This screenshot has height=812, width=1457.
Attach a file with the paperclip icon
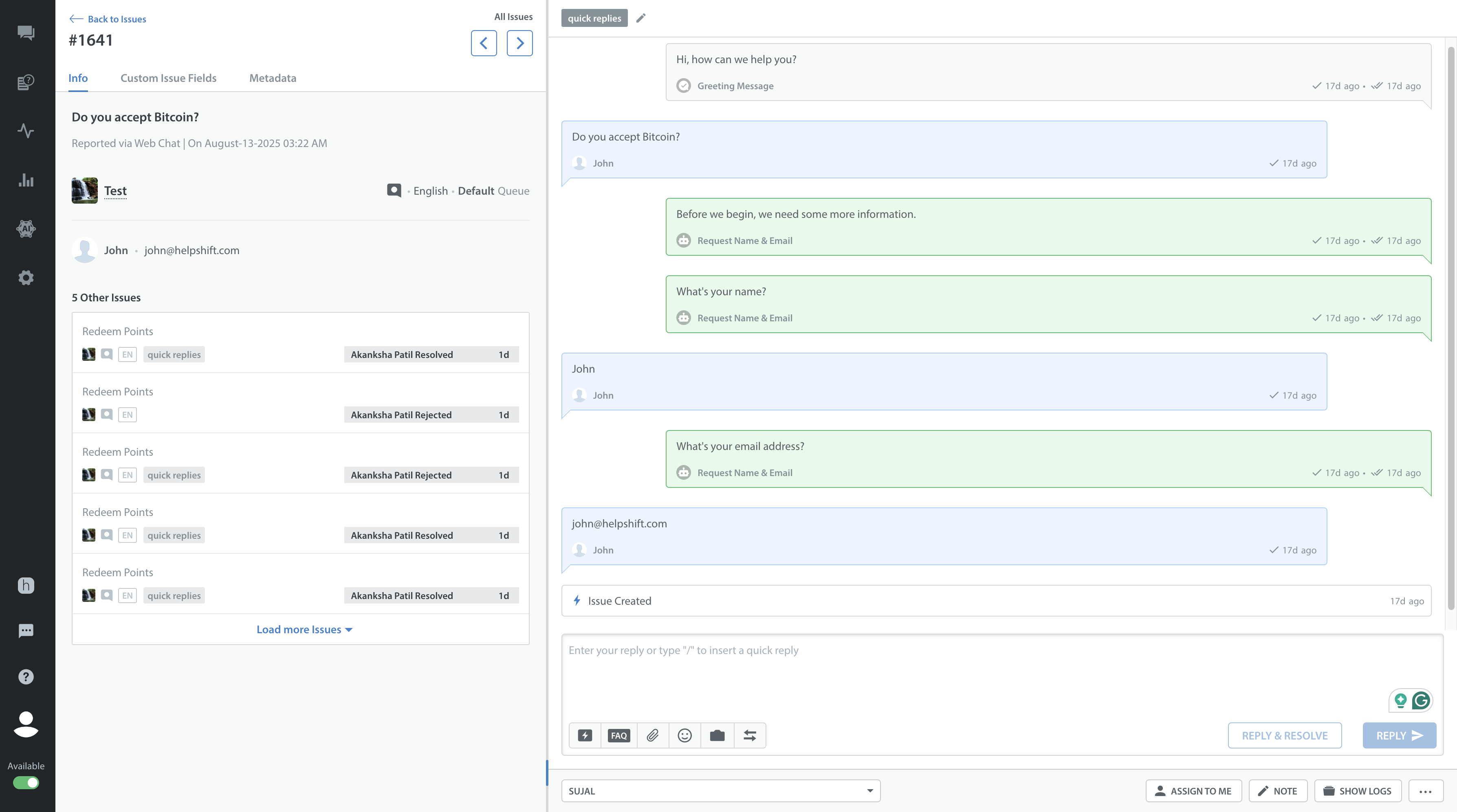click(x=653, y=736)
